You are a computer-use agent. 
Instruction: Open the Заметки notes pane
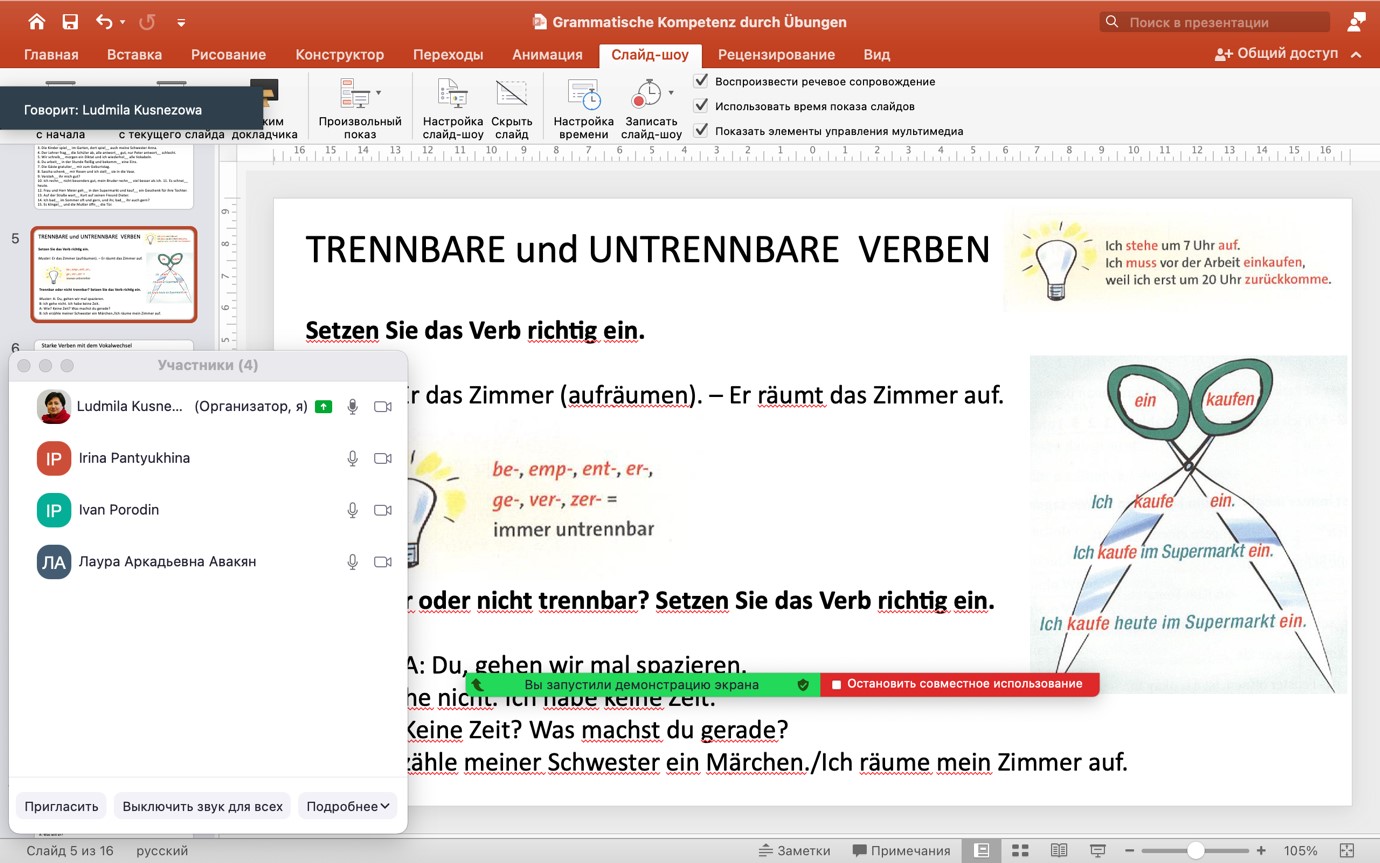coord(794,851)
